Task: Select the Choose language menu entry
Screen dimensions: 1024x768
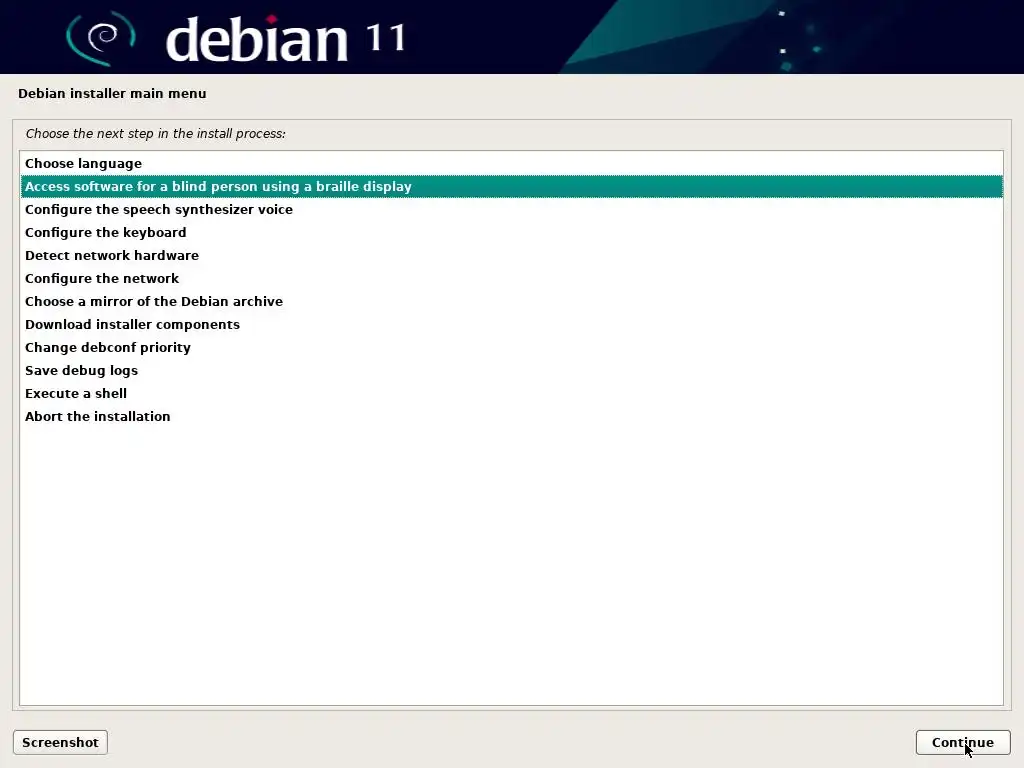Action: (x=511, y=163)
